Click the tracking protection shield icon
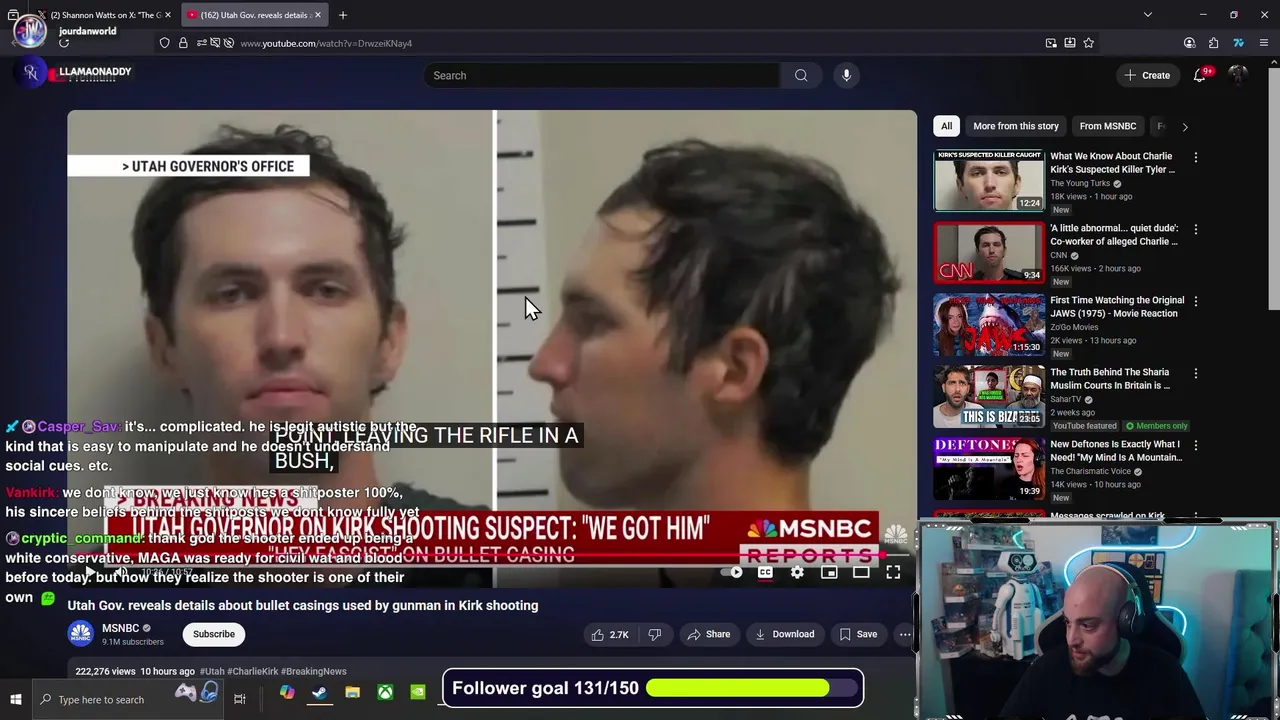 click(x=164, y=43)
